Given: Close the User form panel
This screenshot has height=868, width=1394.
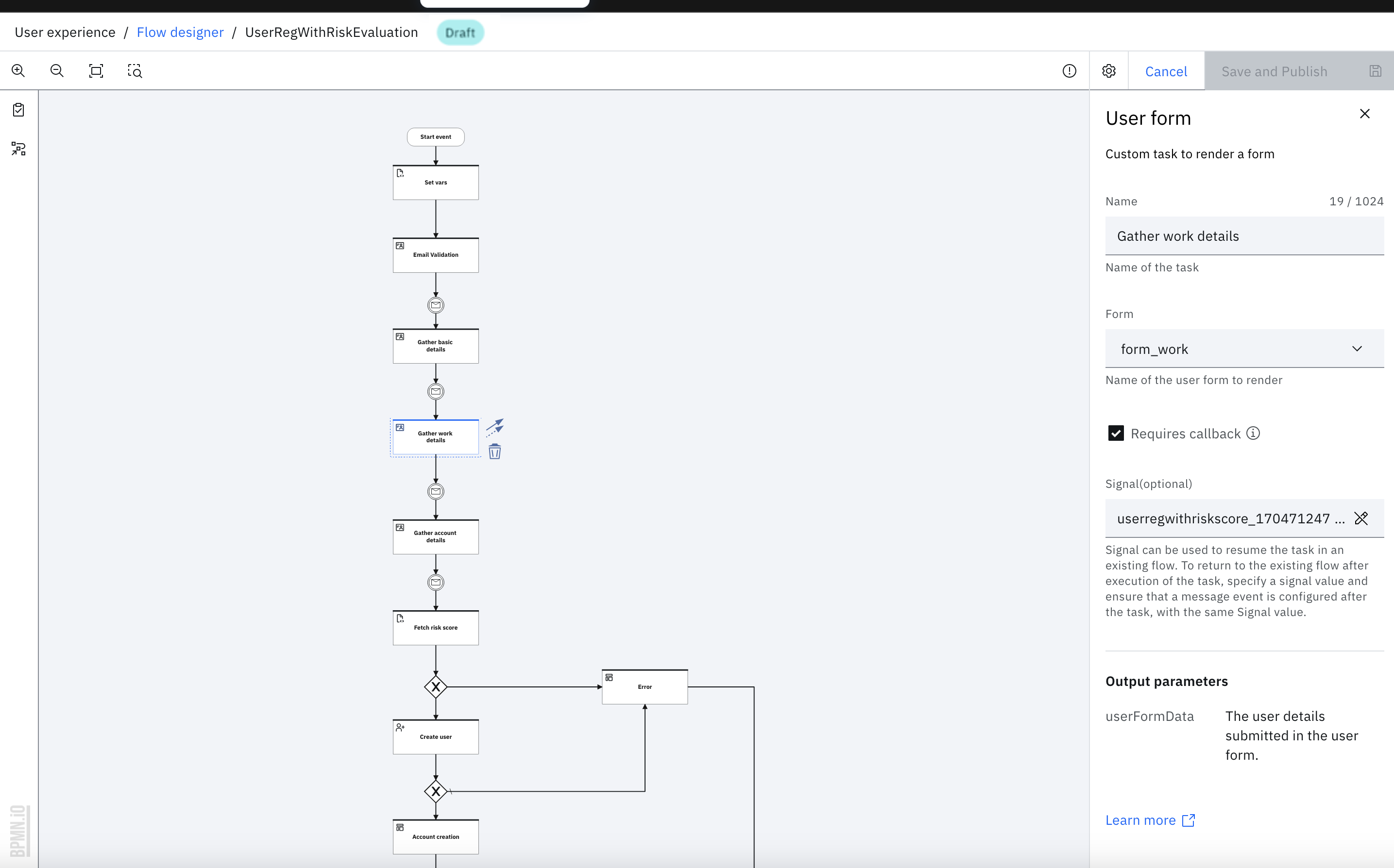Looking at the screenshot, I should pyautogui.click(x=1365, y=114).
